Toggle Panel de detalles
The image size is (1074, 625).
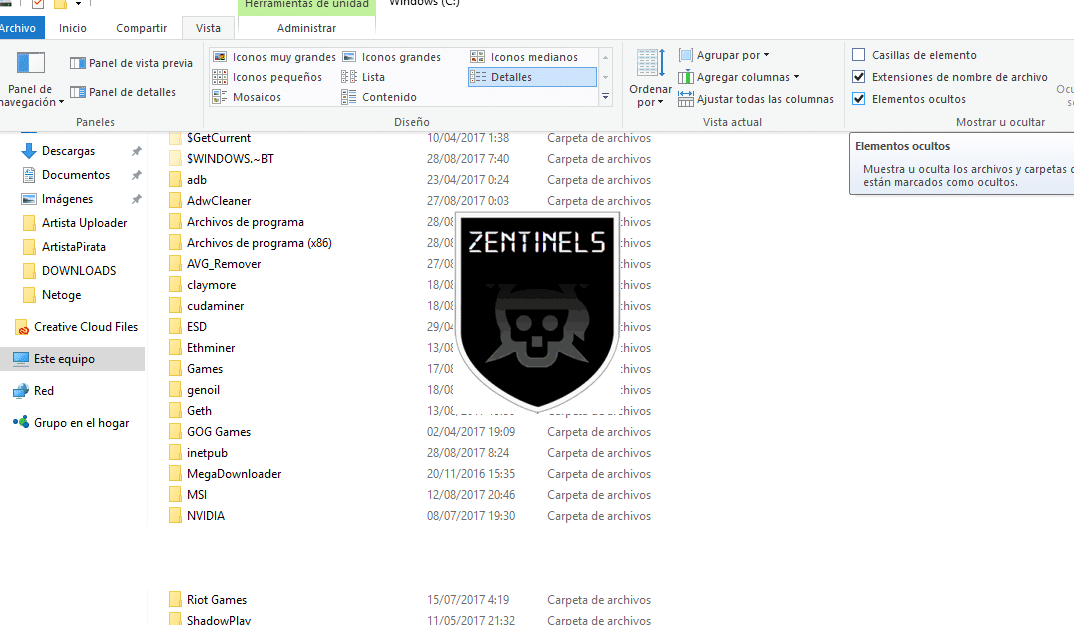[123, 92]
